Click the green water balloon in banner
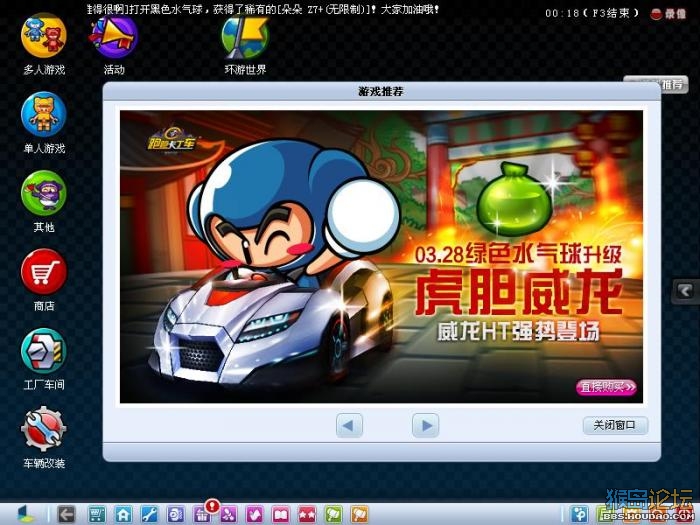 pos(513,199)
